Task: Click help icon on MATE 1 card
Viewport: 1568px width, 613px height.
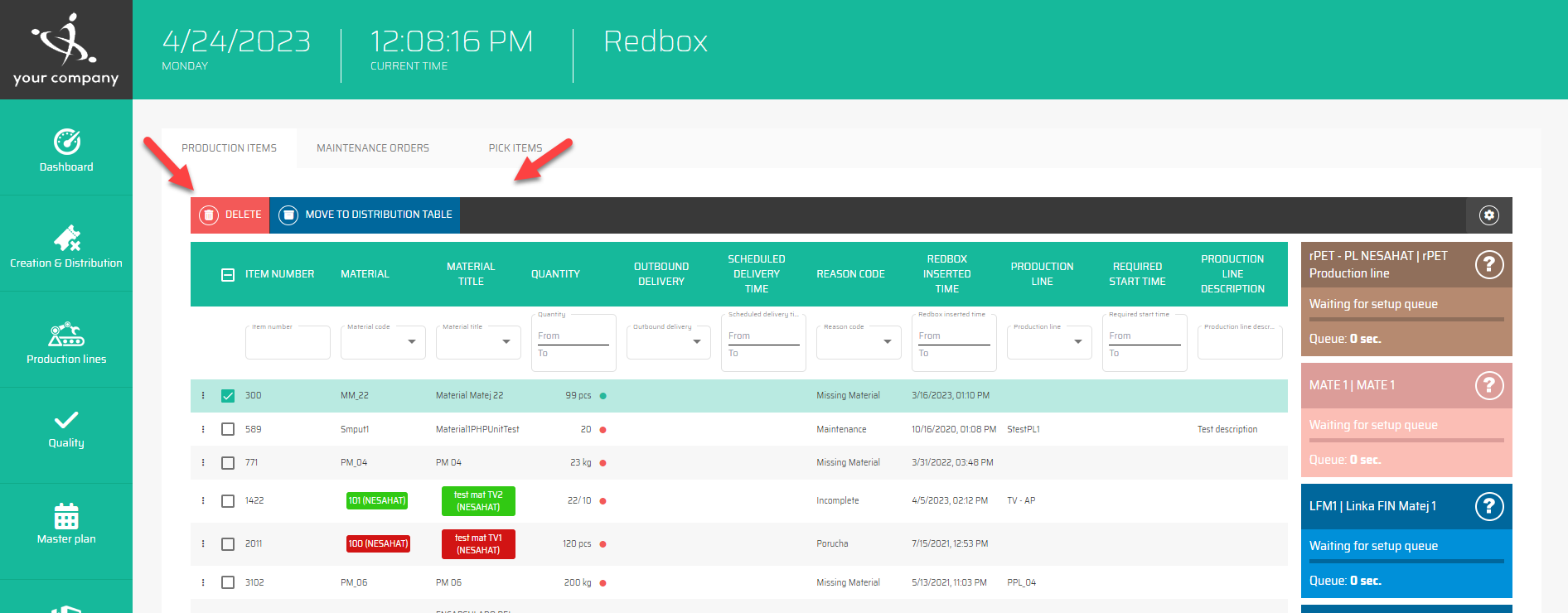Action: click(x=1488, y=385)
